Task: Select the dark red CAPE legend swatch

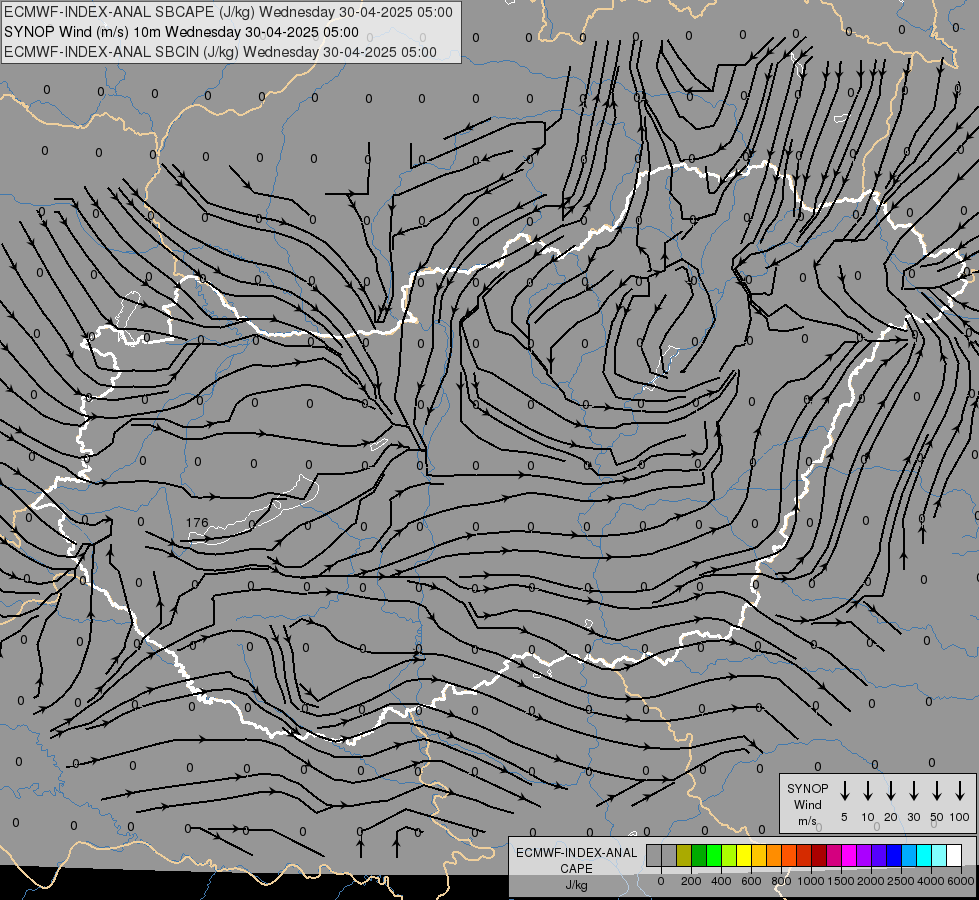Action: coord(819,855)
